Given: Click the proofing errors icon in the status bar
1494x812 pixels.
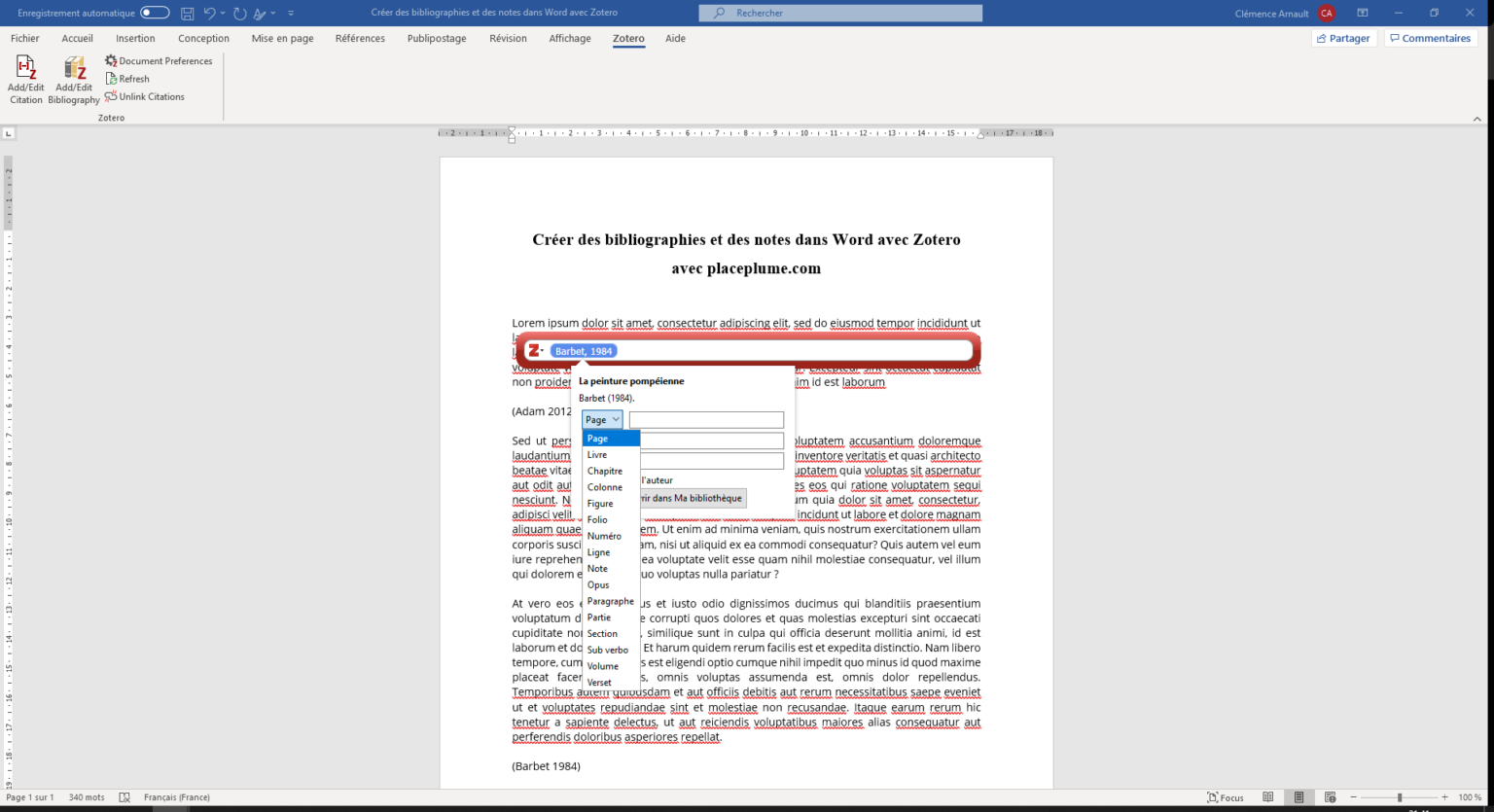Looking at the screenshot, I should point(124,796).
